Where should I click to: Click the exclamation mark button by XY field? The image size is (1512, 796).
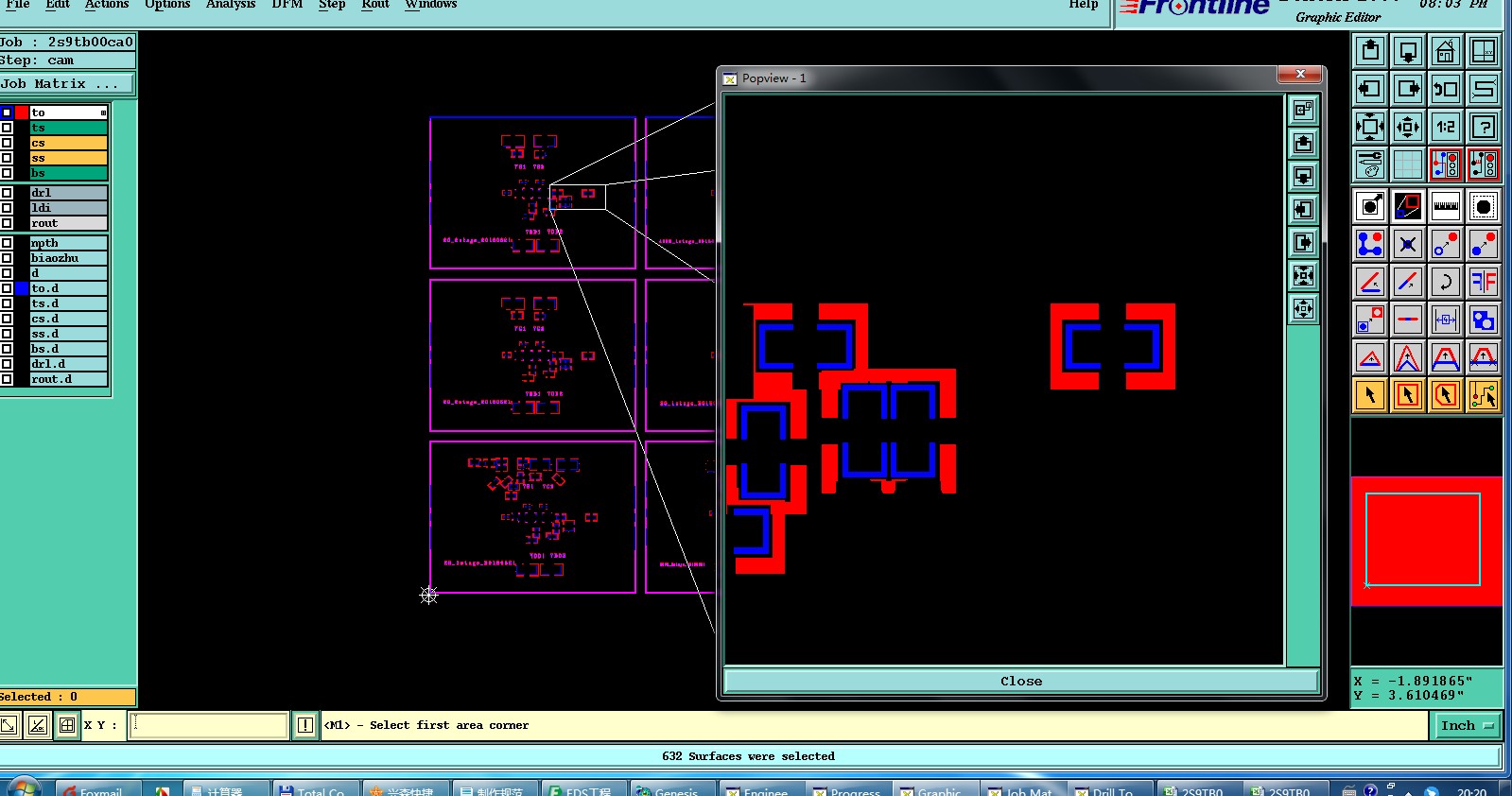pos(305,725)
